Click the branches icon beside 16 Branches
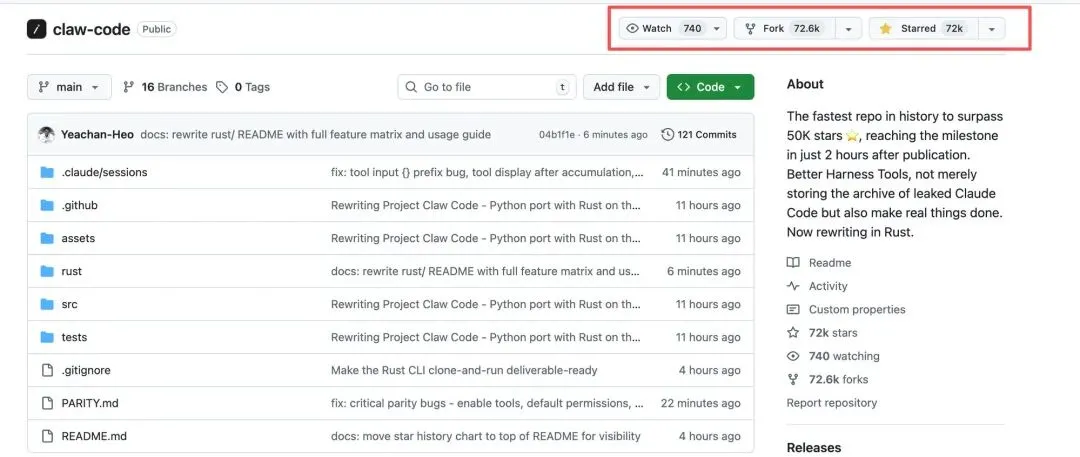 (129, 87)
